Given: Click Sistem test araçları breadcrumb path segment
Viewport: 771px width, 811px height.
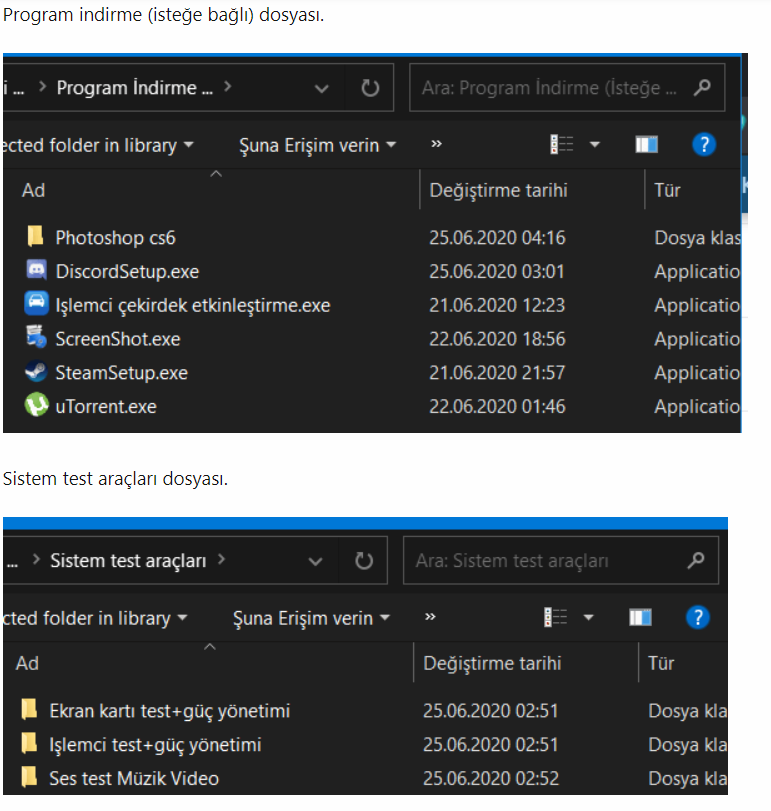Looking at the screenshot, I should [128, 561].
